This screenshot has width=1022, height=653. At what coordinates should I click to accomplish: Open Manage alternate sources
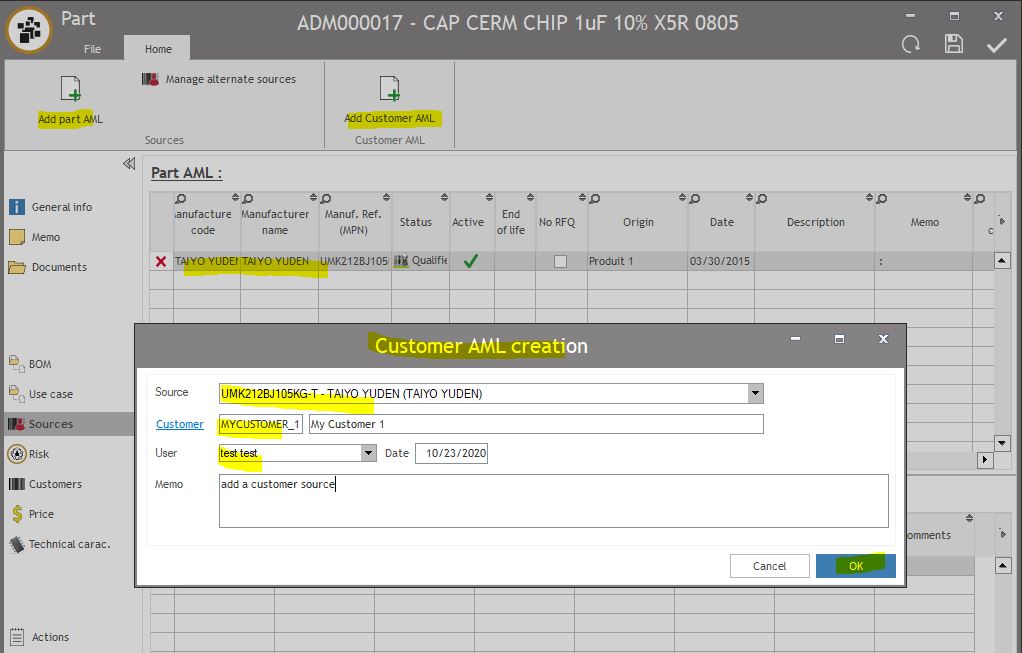pyautogui.click(x=220, y=79)
